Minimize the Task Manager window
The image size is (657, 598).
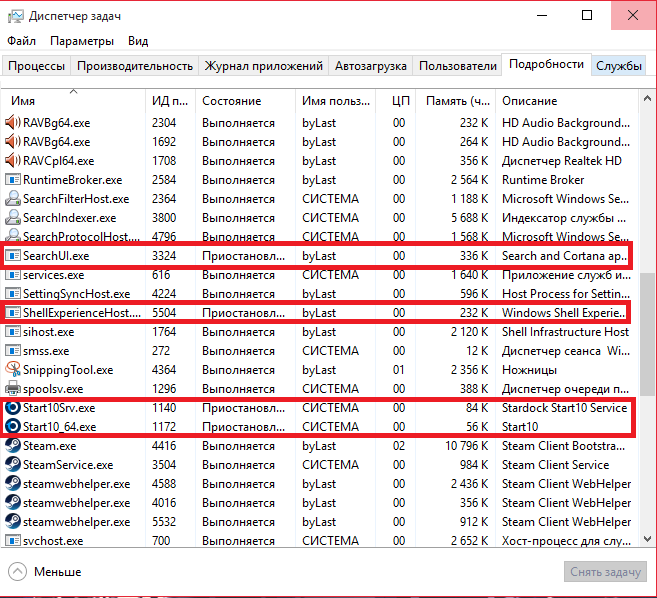pos(542,16)
